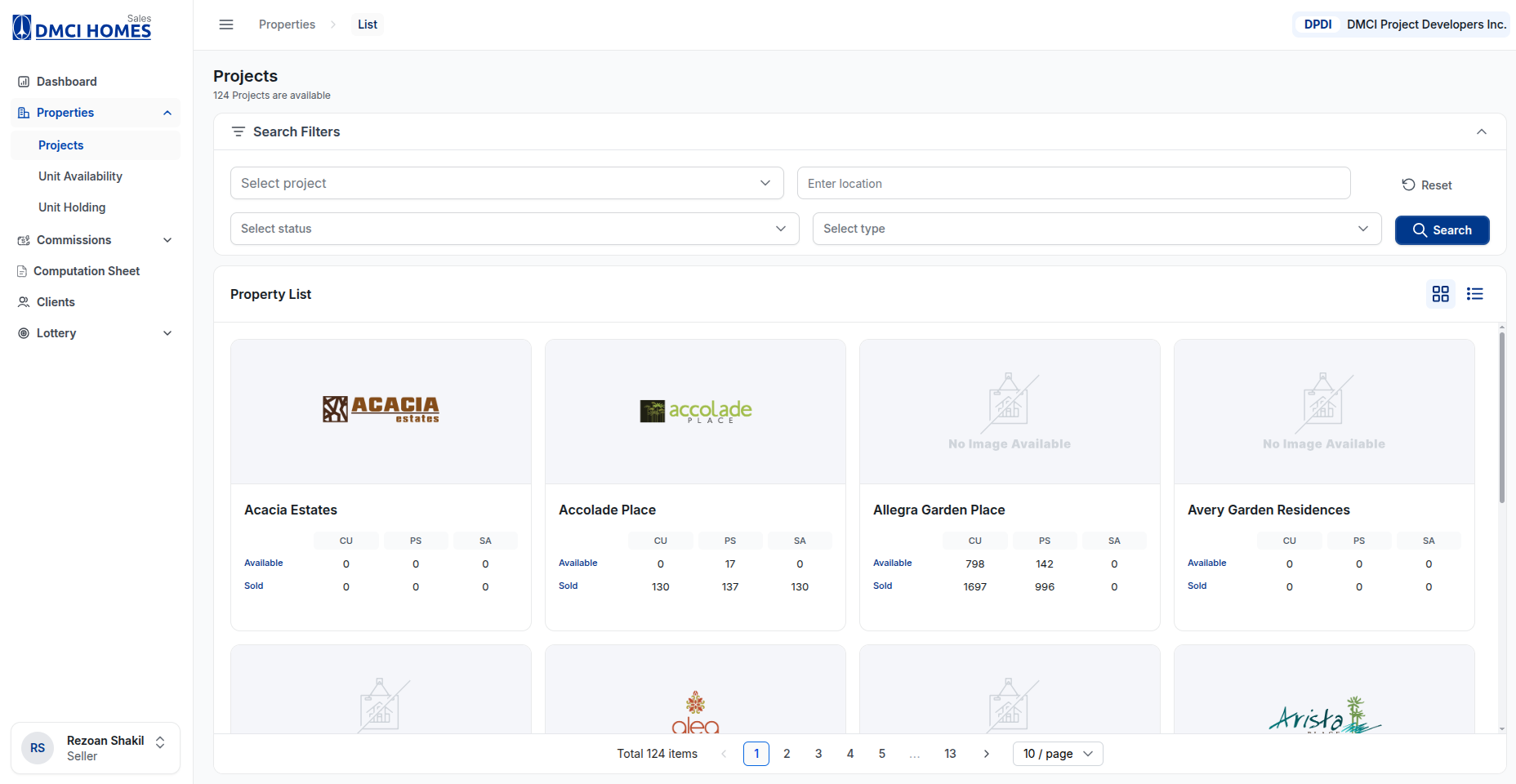Open the Acacia Estates logo thumbnail
The width and height of the screenshot is (1516, 784).
381,409
